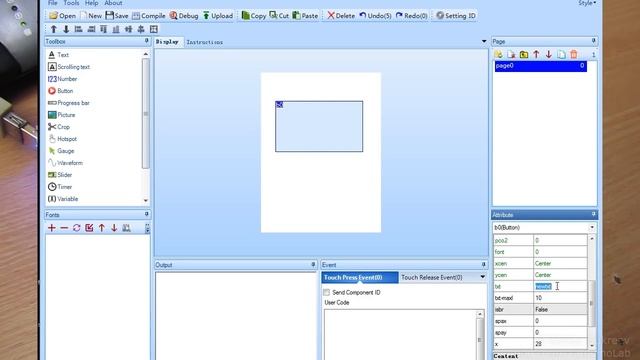This screenshot has width=640, height=360.
Task: Add a Waveform component
Action: pyautogui.click(x=65, y=163)
